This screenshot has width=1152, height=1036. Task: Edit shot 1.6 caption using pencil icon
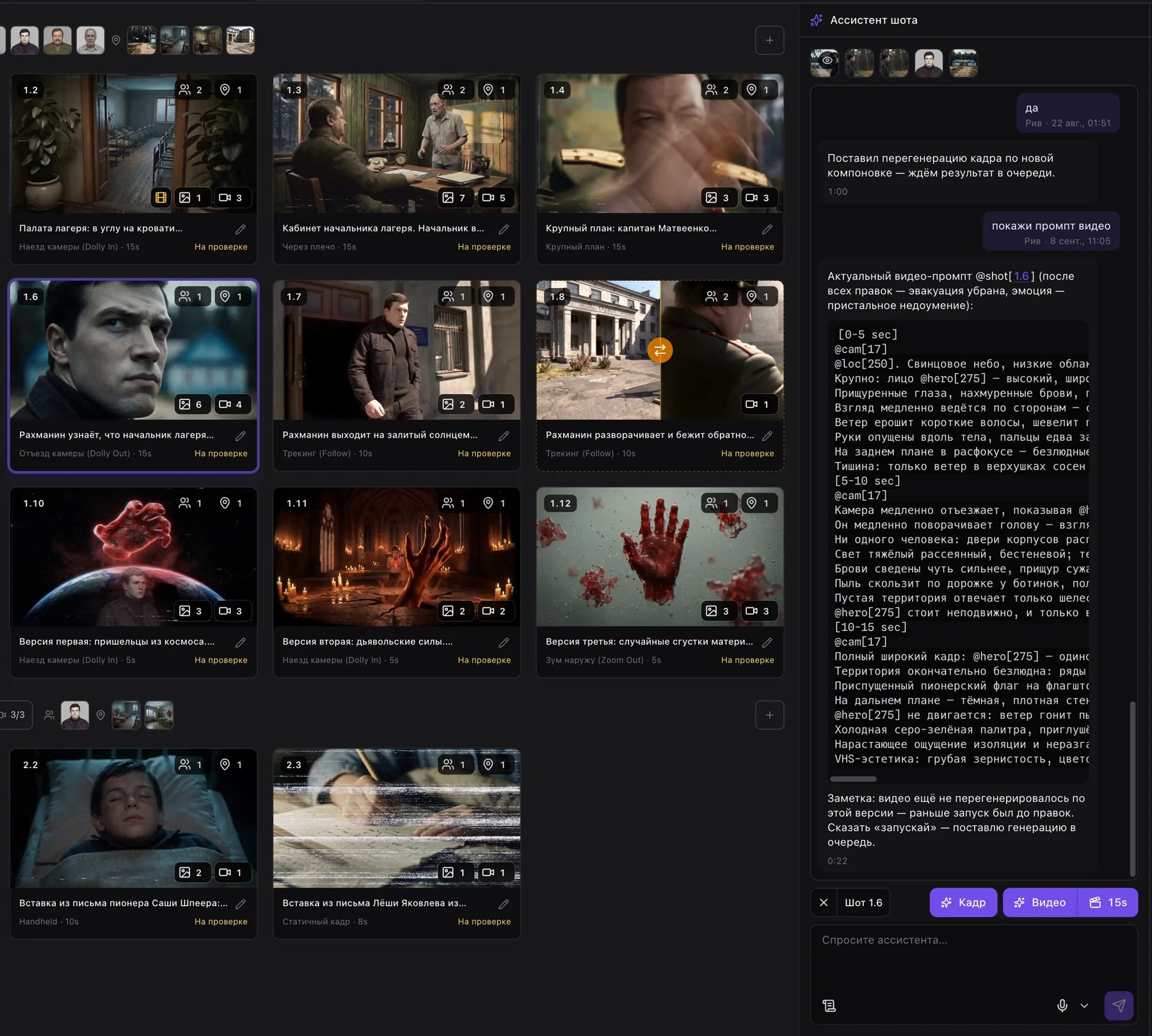pos(241,436)
